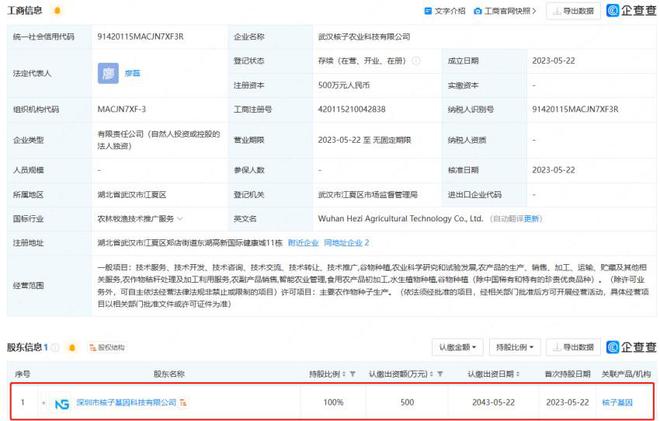Open the 文字介绍 link
This screenshot has height=421, width=660.
click(x=450, y=11)
